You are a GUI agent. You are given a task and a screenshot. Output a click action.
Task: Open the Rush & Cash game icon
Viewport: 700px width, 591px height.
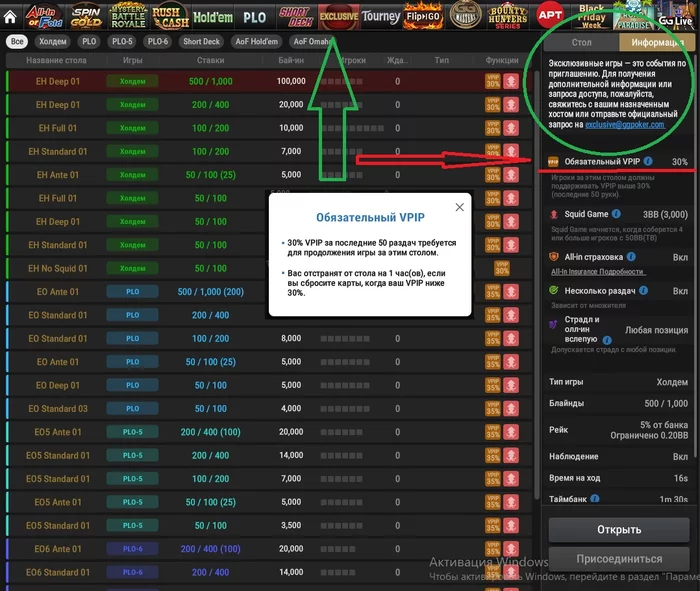click(170, 18)
